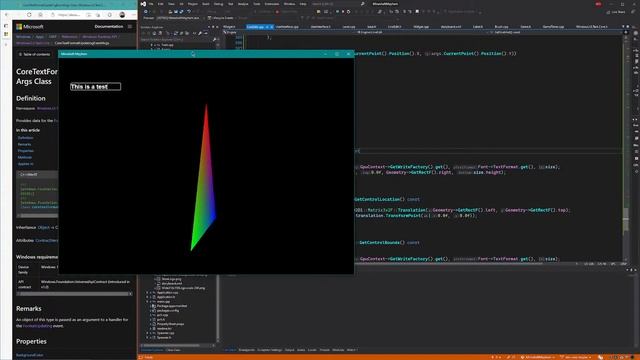Image resolution: width=640 pixels, height=360 pixels.
Task: Open the View menu in Visual Studio
Action: click(171, 4)
